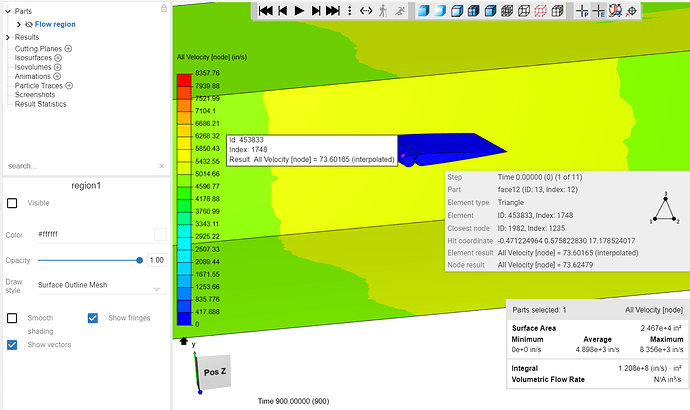Open the Result Statistics item
Viewport: 690px width, 410px height.
(40, 104)
